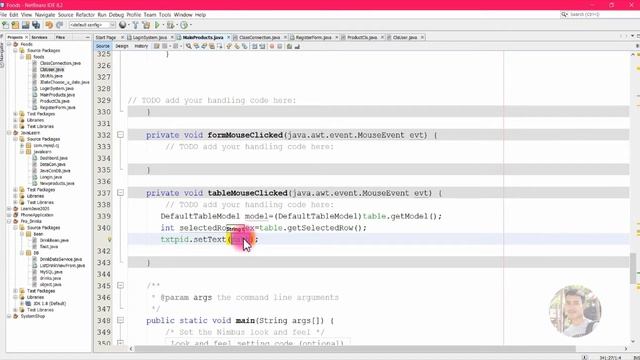This screenshot has height=360, width=640.
Task: Select ClassConnection.java in Foods package
Action: coord(60,63)
